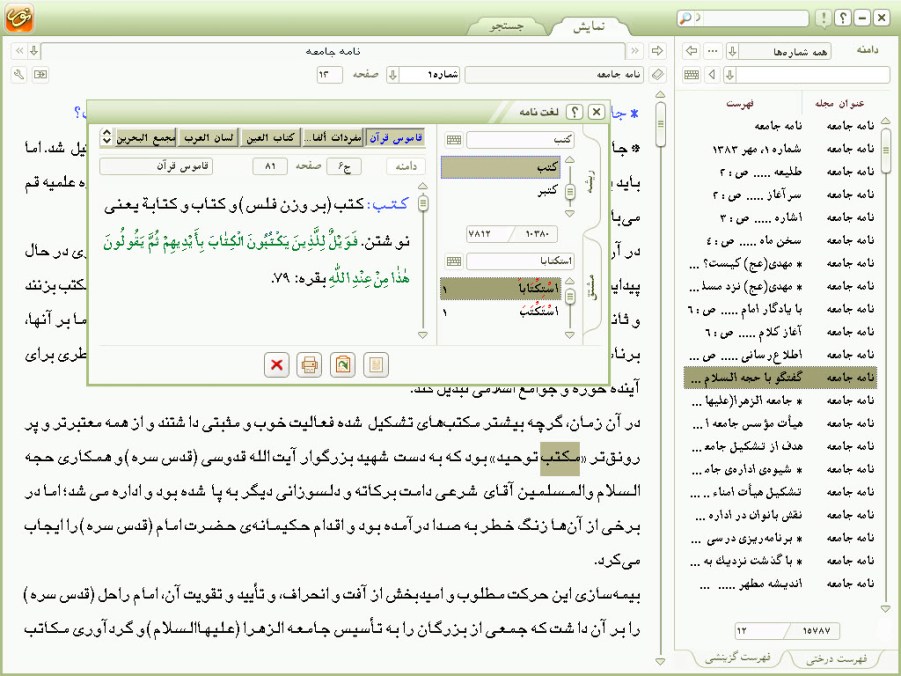Click the list scroll-down arrow in right panel
901x676 pixels.
[885, 608]
